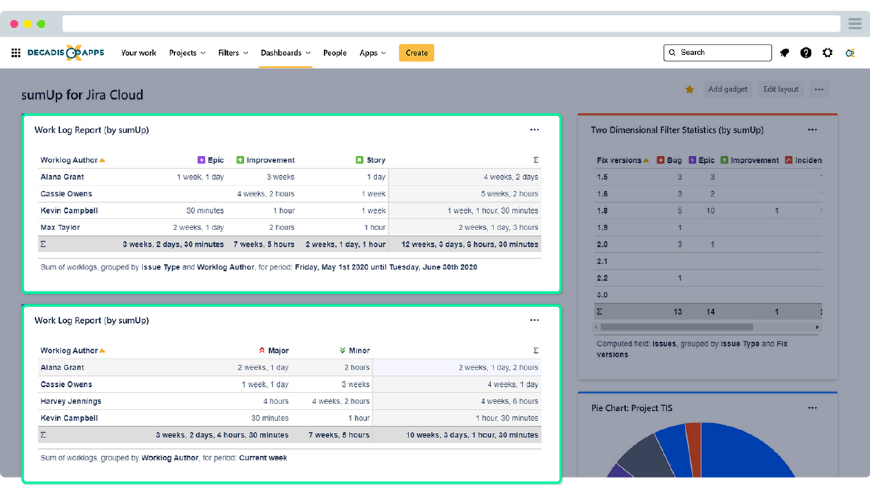Click the search magnifier icon
The image size is (870, 494).
click(672, 52)
